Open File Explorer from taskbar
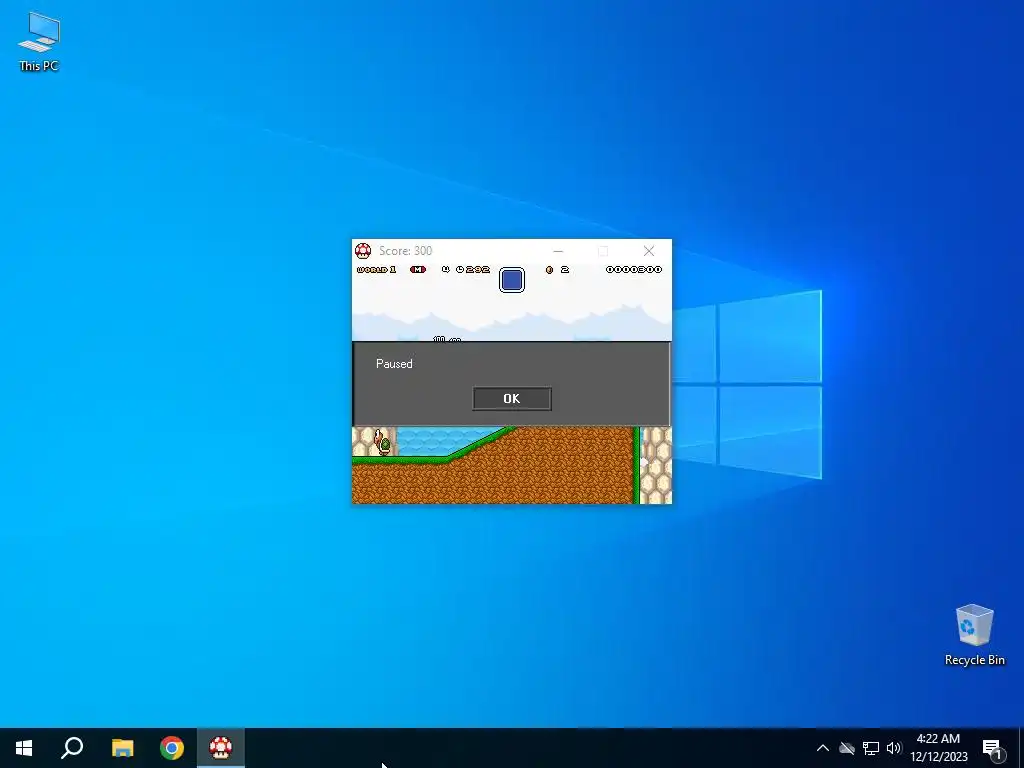Image resolution: width=1024 pixels, height=768 pixels. (x=122, y=748)
